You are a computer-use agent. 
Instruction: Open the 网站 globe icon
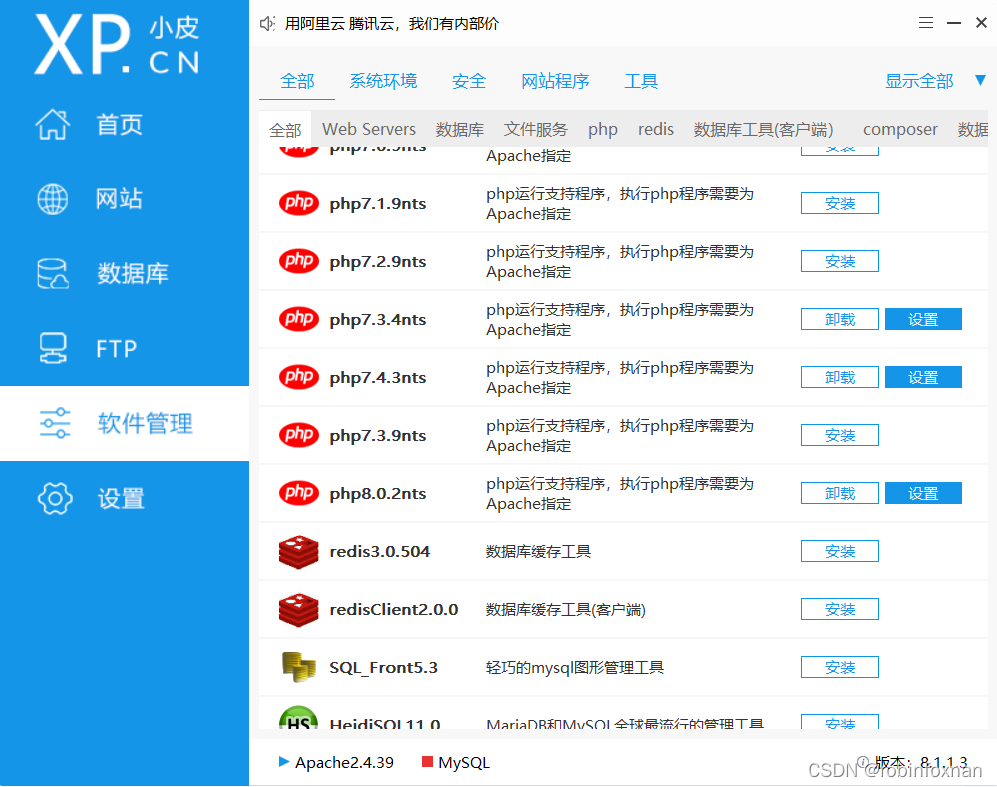(53, 199)
